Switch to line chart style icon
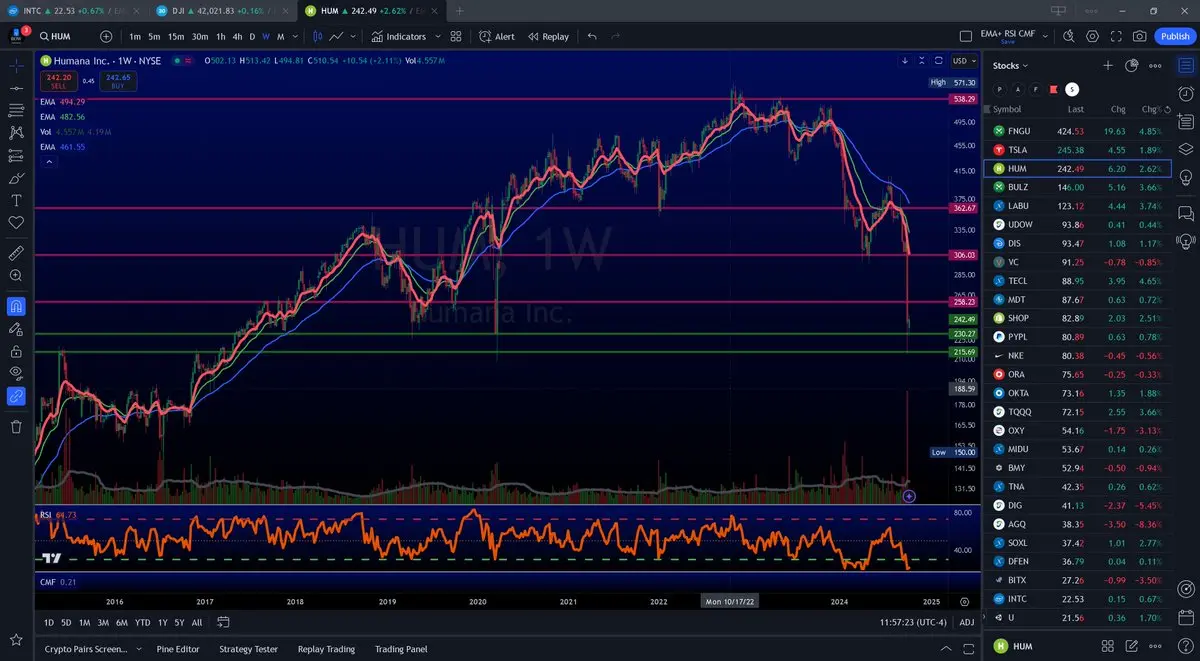Image resolution: width=1200 pixels, height=661 pixels. coord(338,36)
